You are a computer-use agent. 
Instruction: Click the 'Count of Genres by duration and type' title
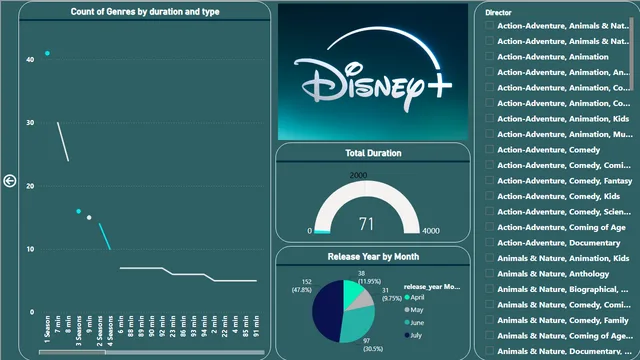[145, 12]
